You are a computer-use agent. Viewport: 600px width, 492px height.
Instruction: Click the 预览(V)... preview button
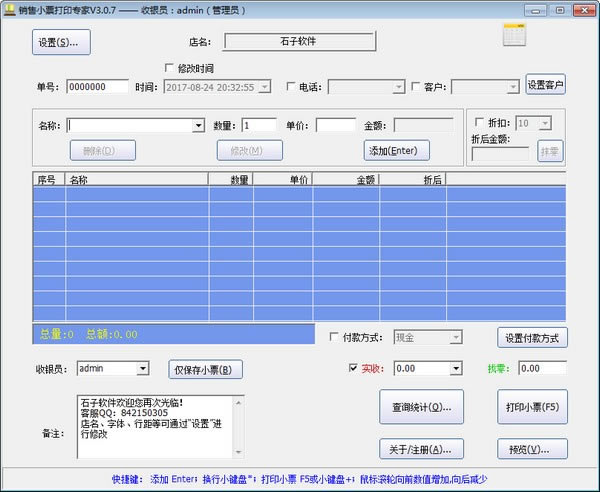tap(532, 449)
